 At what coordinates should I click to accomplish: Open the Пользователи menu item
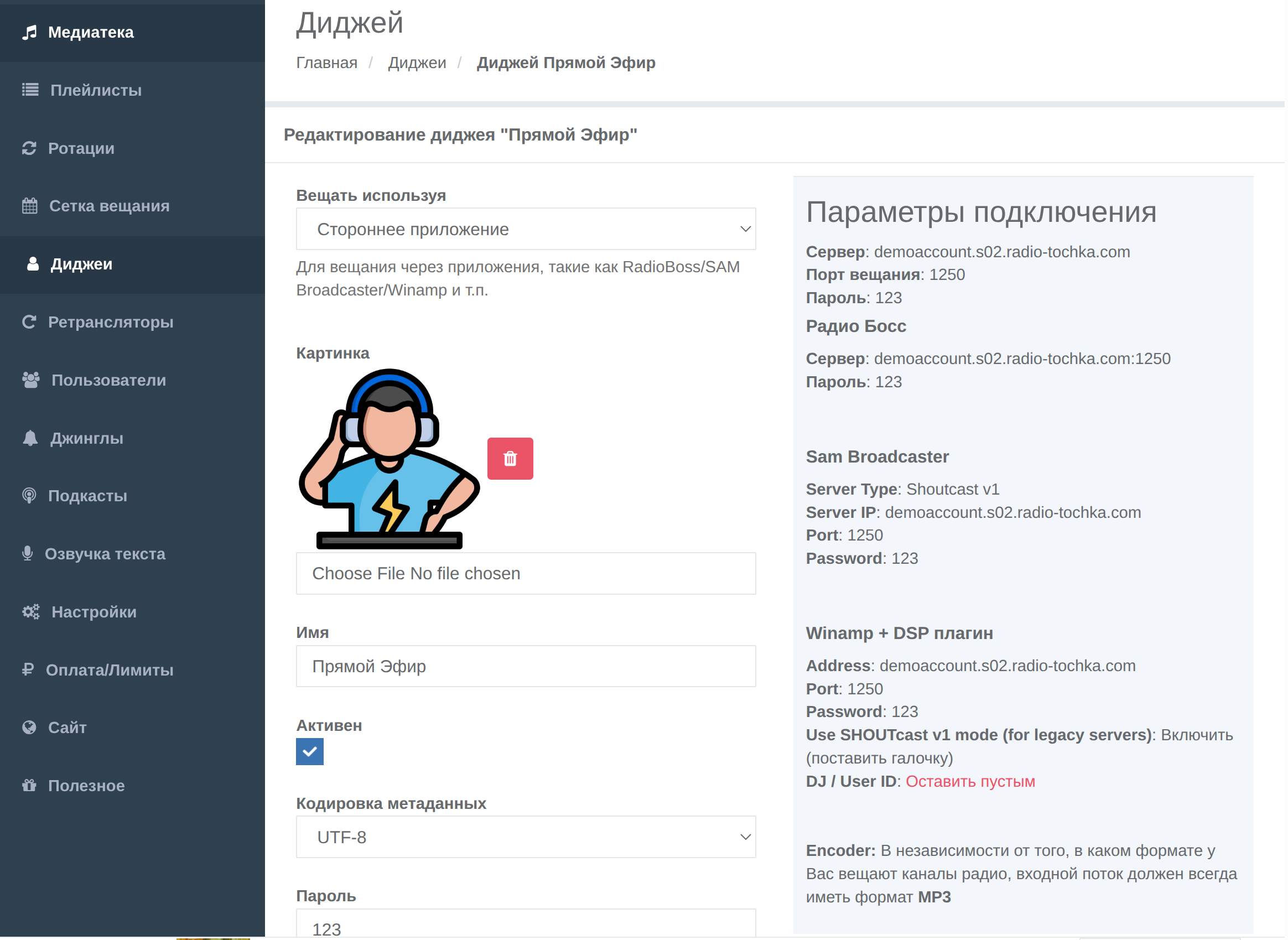(x=108, y=380)
